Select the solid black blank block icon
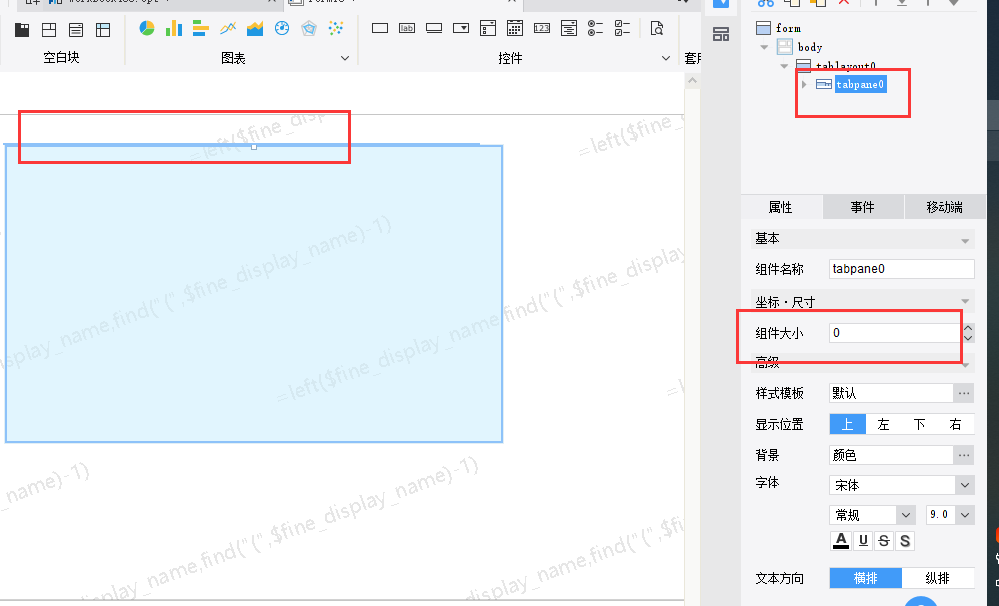The height and width of the screenshot is (606, 999). point(22,29)
